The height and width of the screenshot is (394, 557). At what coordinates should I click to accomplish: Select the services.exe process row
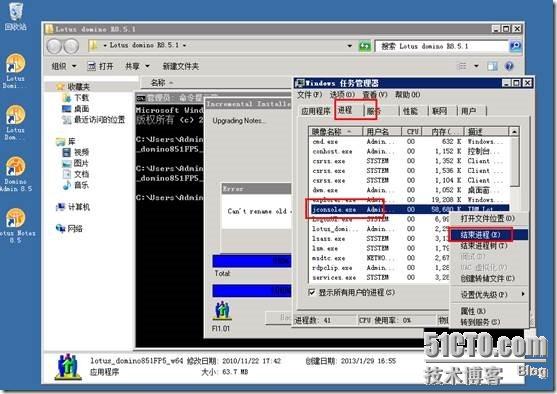point(380,277)
